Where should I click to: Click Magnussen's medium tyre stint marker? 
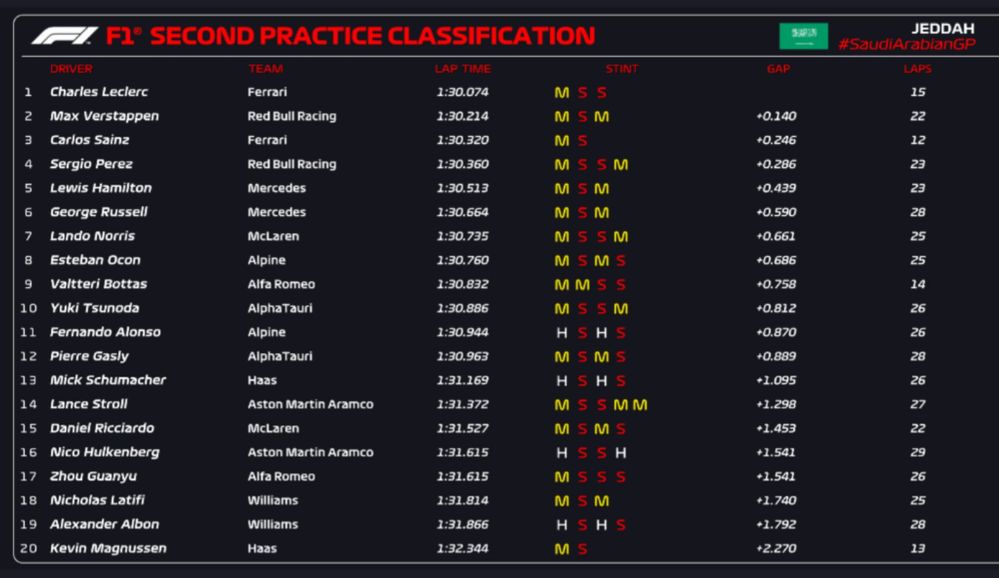point(561,549)
